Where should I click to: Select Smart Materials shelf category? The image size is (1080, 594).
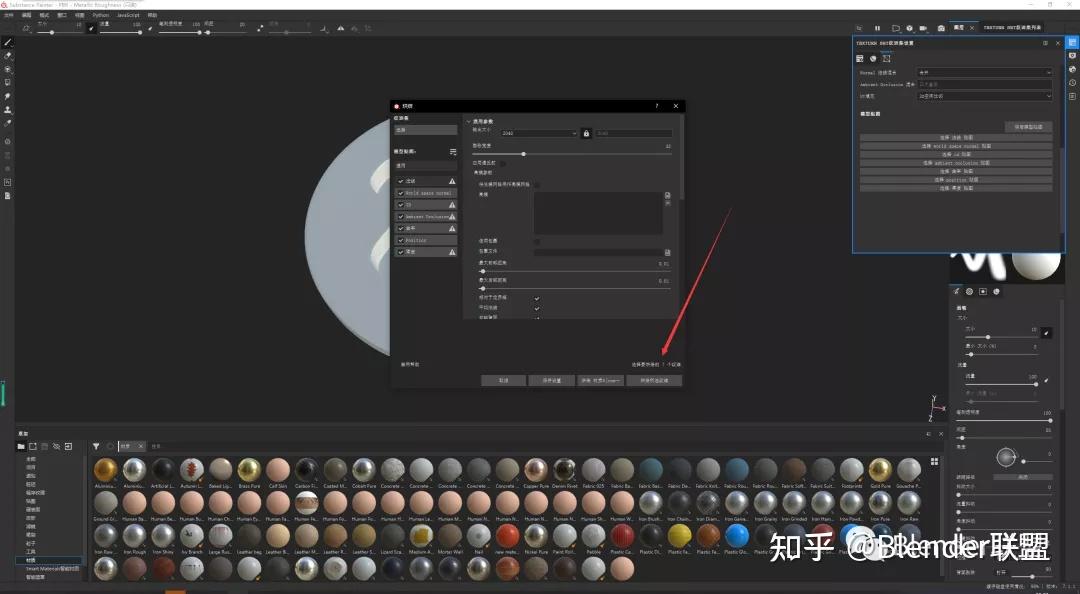coord(52,569)
